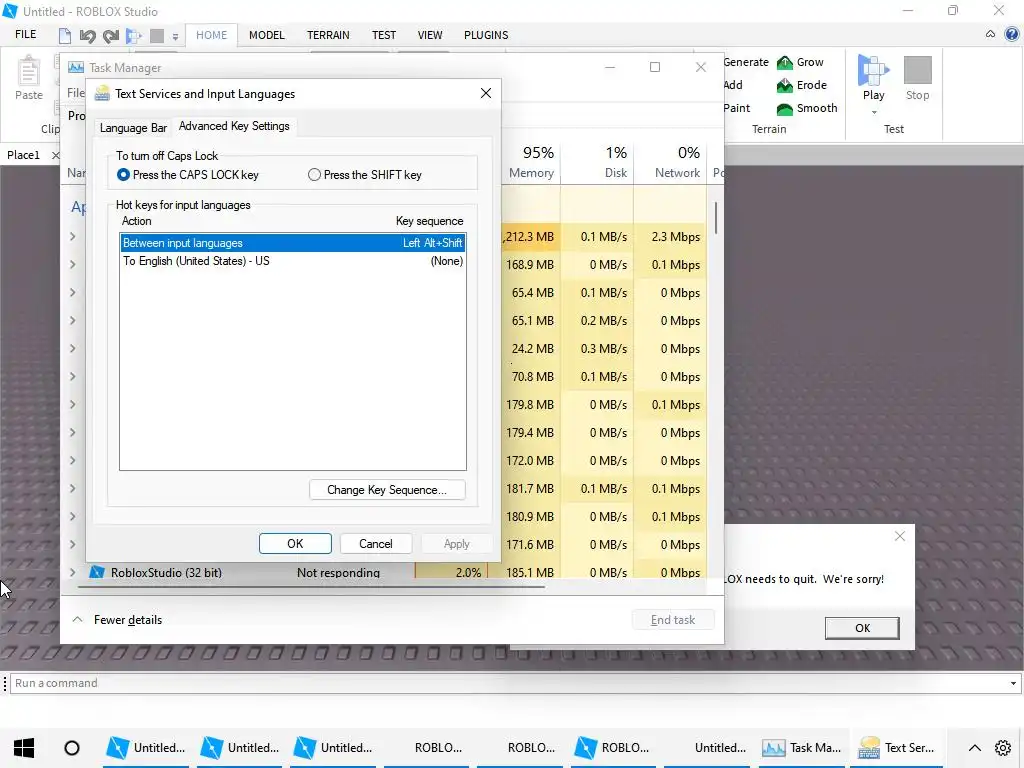Open the Windows Start menu
The height and width of the screenshot is (768, 1024).
pos(24,748)
